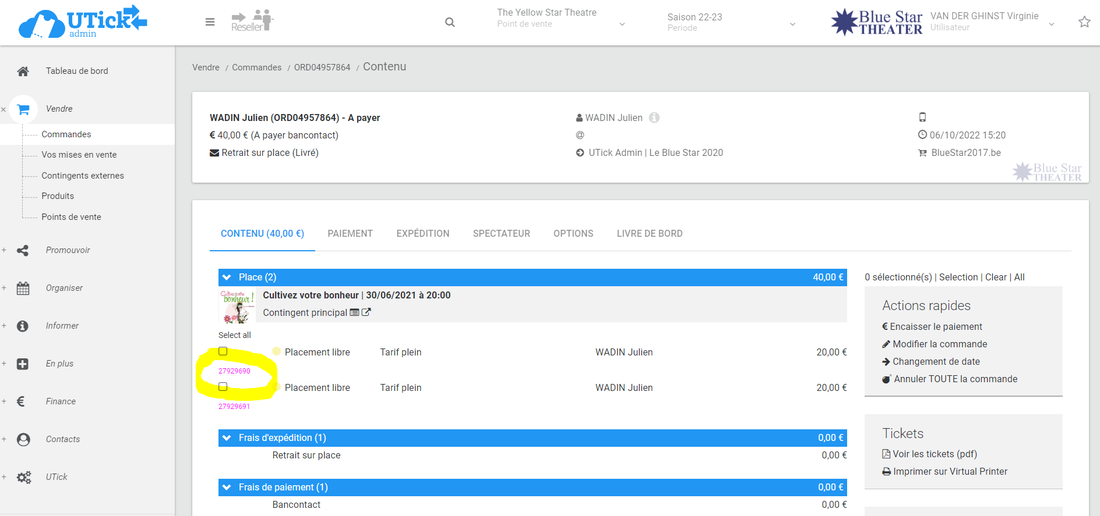Click the hamburger menu icon

(x=210, y=22)
